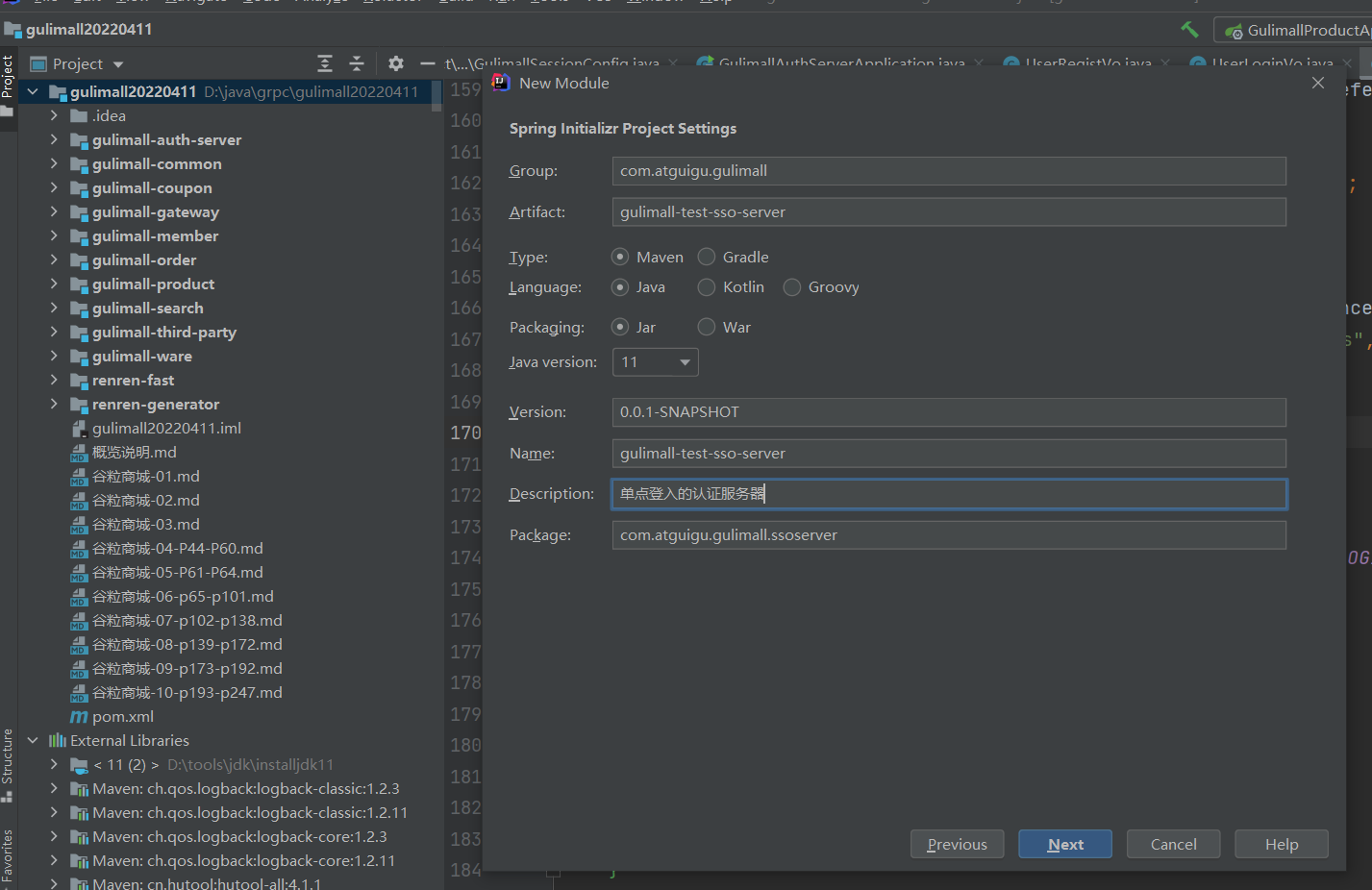Select Groovy language option

[792, 286]
